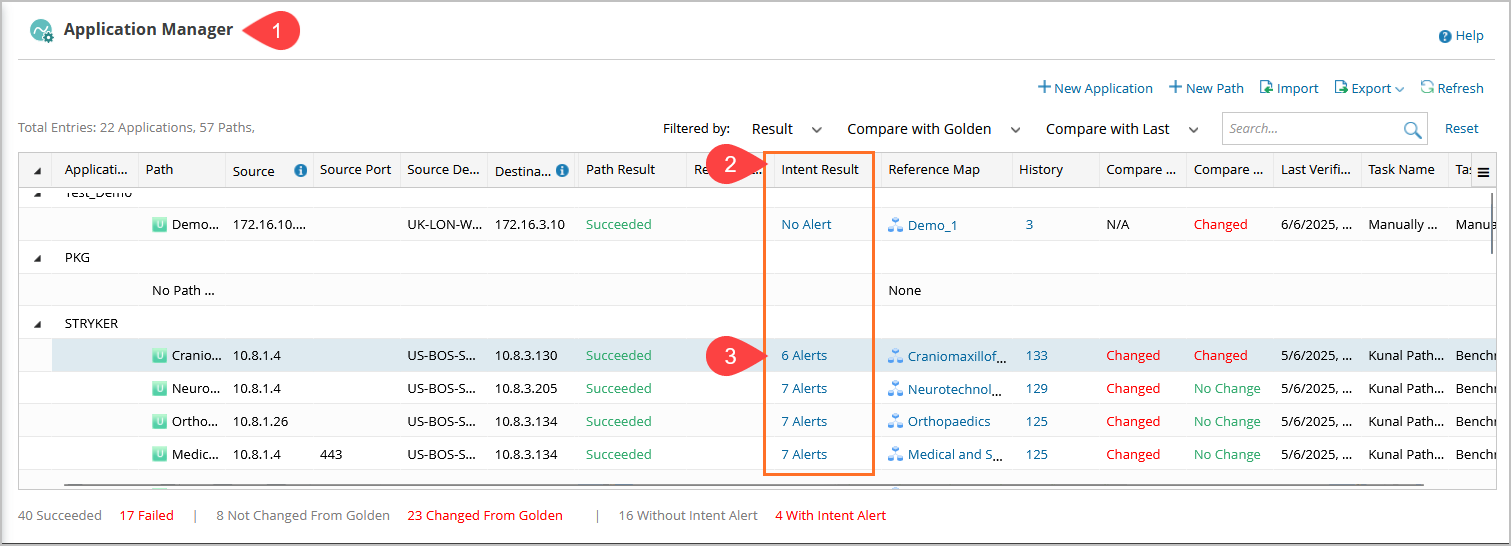Click the search magnifier icon
Screen dimensions: 1511x546
1412,129
